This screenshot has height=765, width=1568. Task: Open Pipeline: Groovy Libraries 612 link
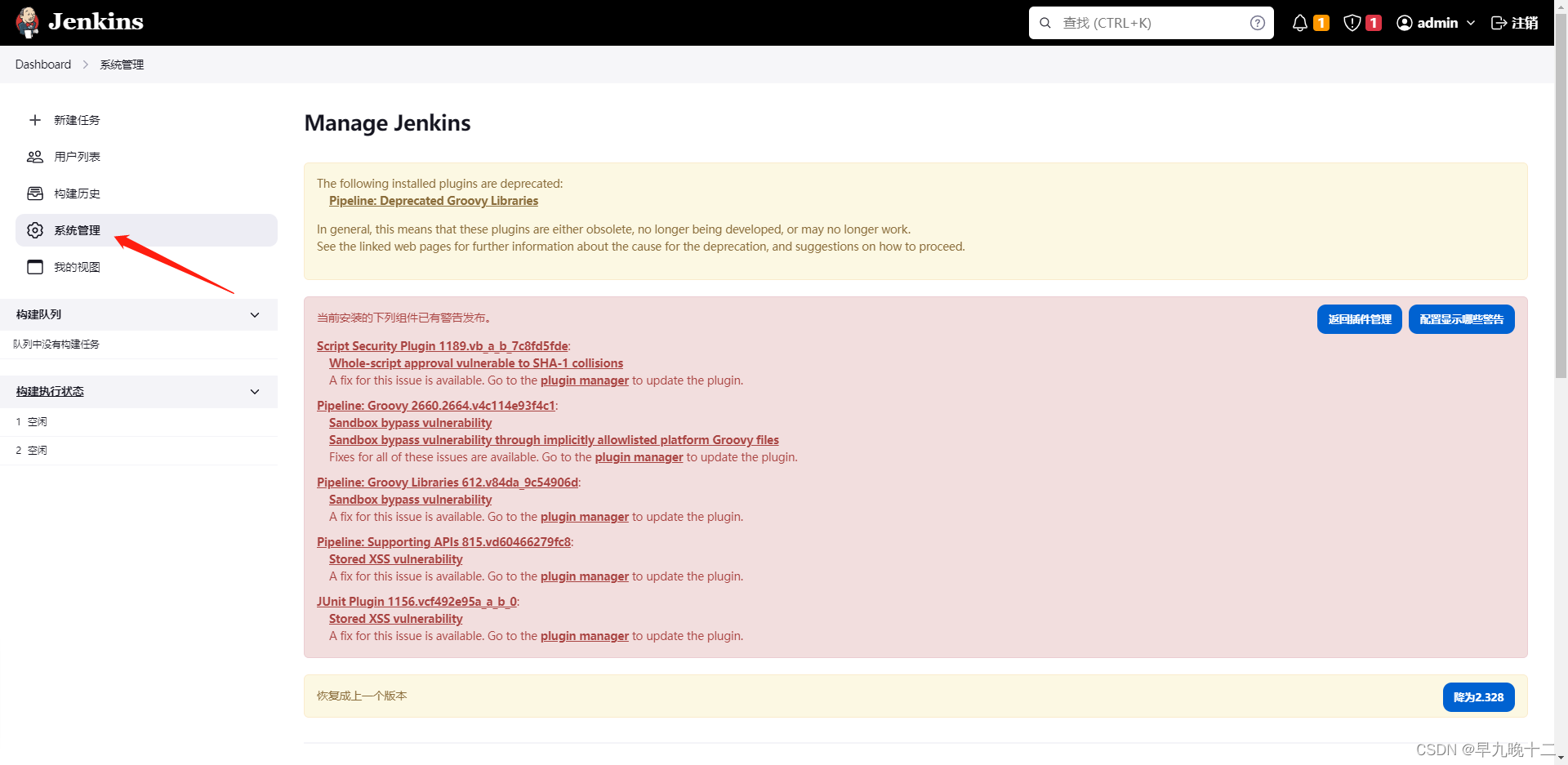tap(448, 483)
